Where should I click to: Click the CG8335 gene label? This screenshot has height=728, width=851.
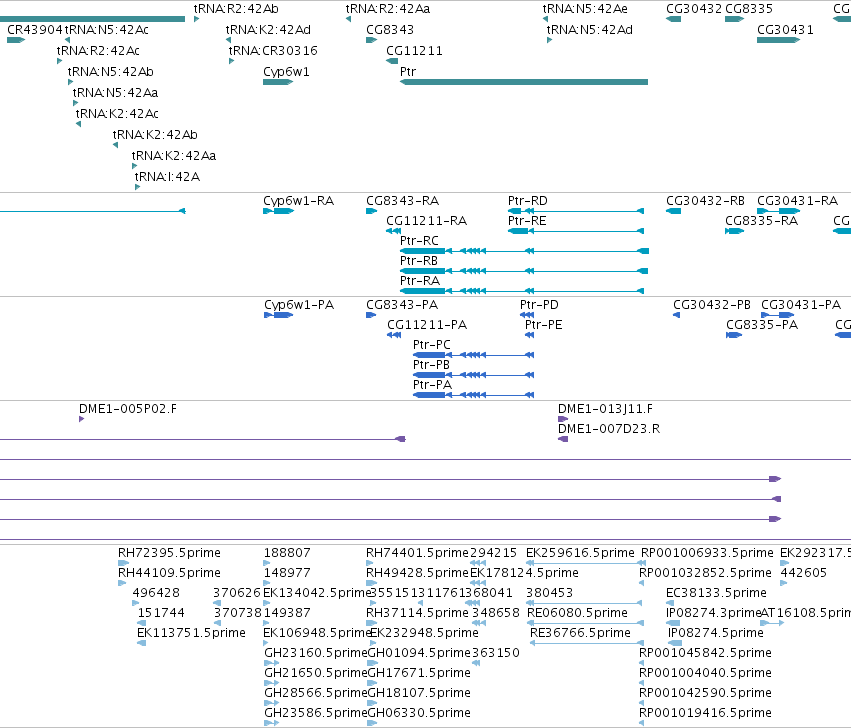749,9
